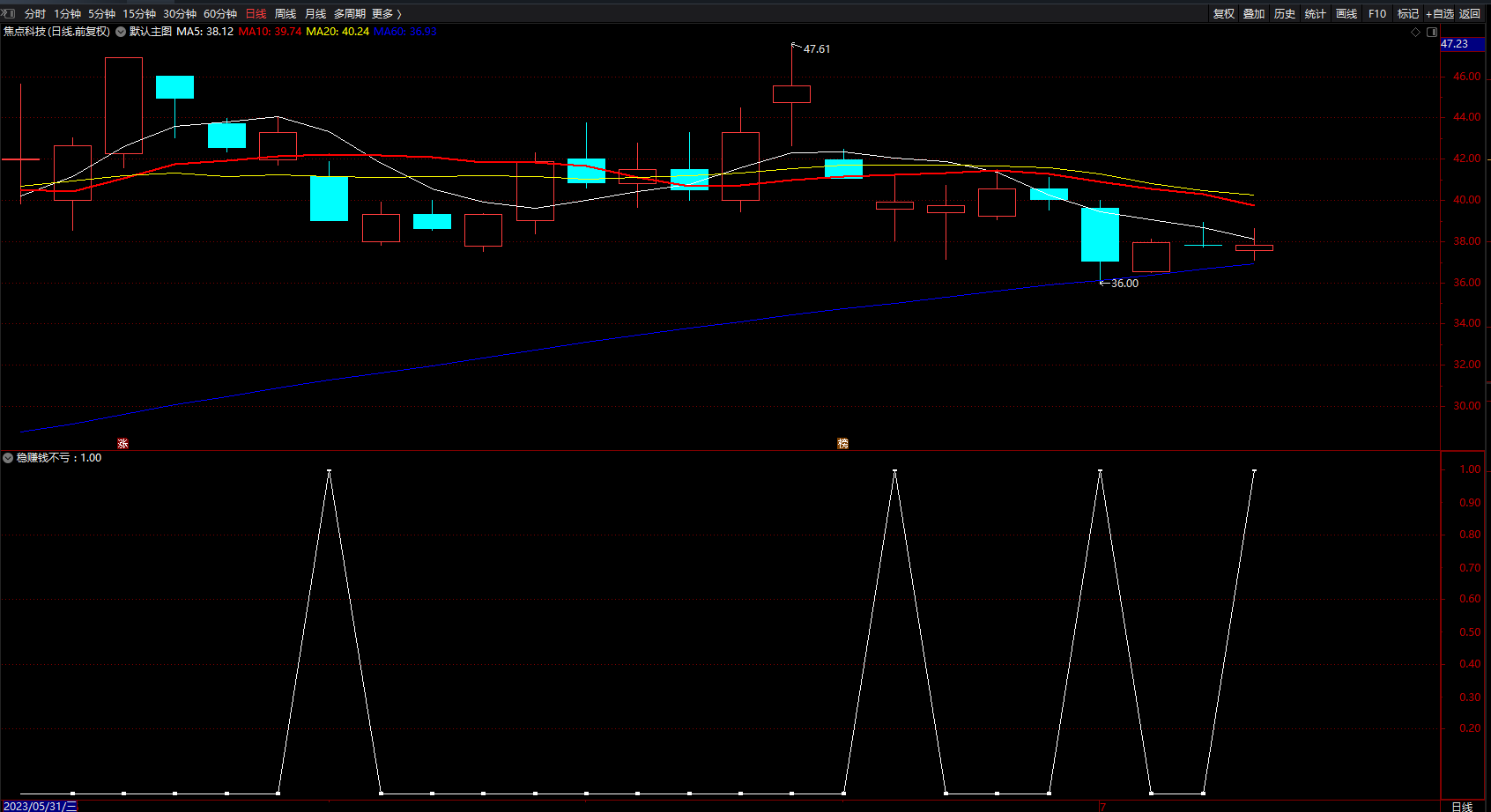1491x812 pixels.
Task: Click the candlestick with the 47.61 high
Action: pos(791,94)
